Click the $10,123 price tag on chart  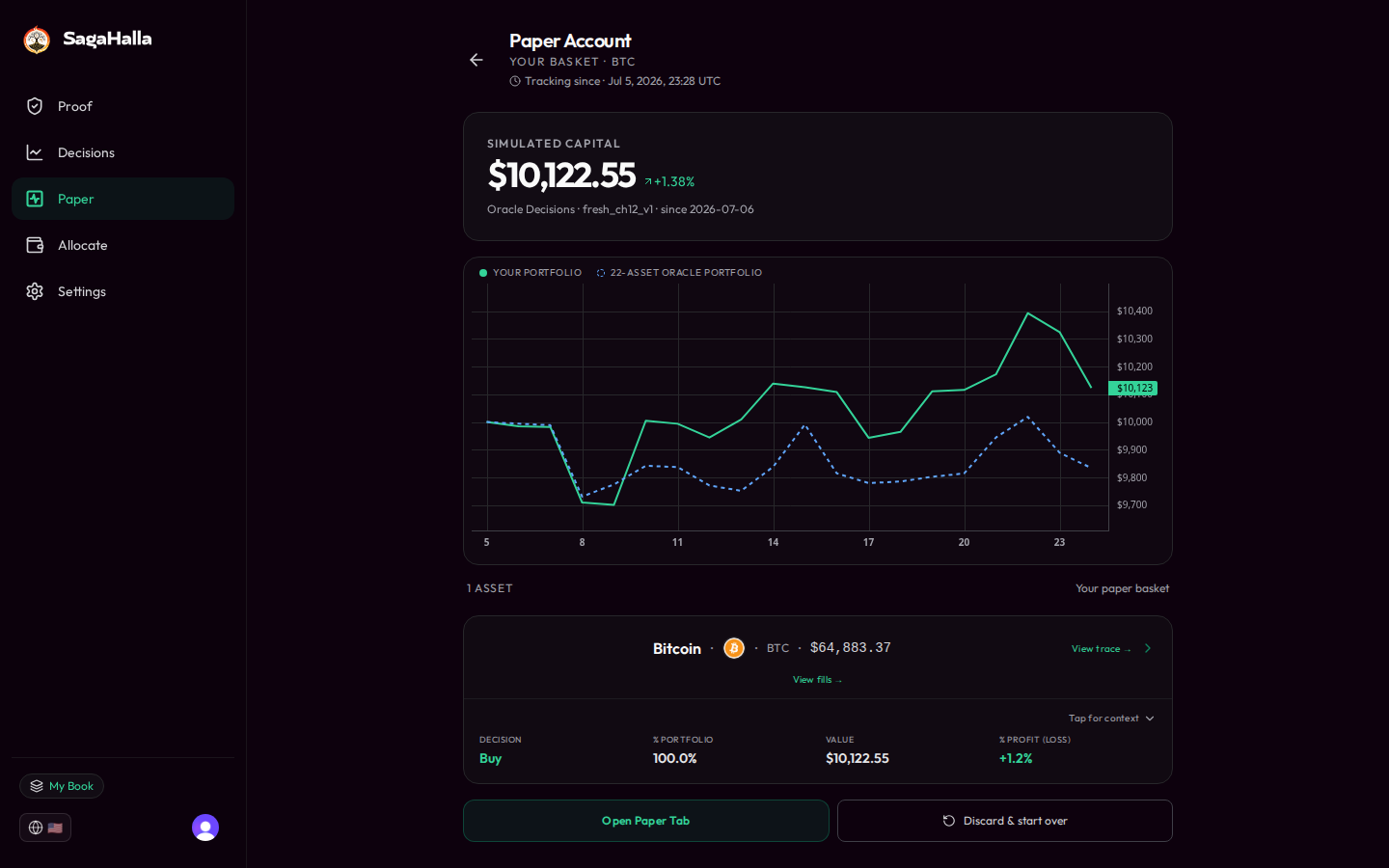(1133, 389)
